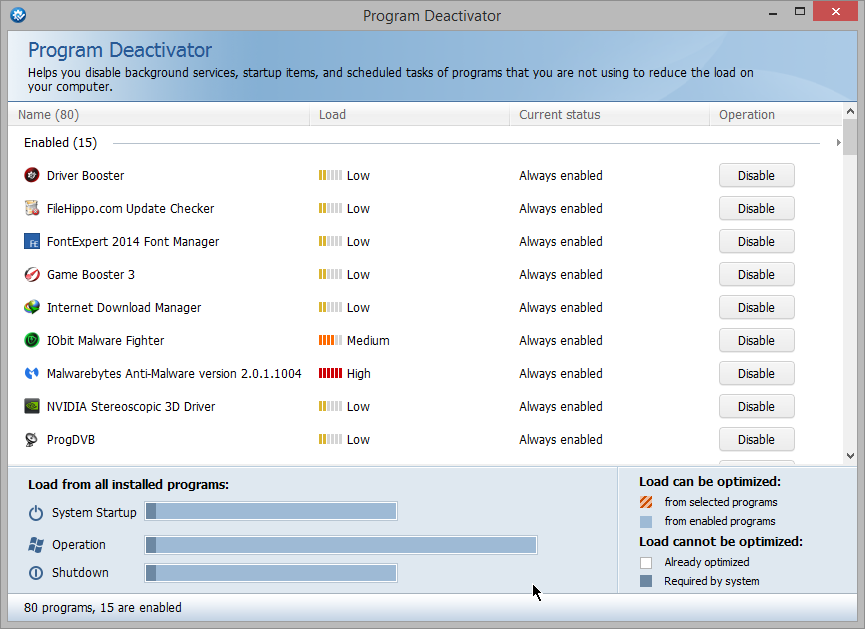Click the NVIDIA Stereoscopic 3D Driver icon
This screenshot has height=629, width=865.
coord(32,407)
